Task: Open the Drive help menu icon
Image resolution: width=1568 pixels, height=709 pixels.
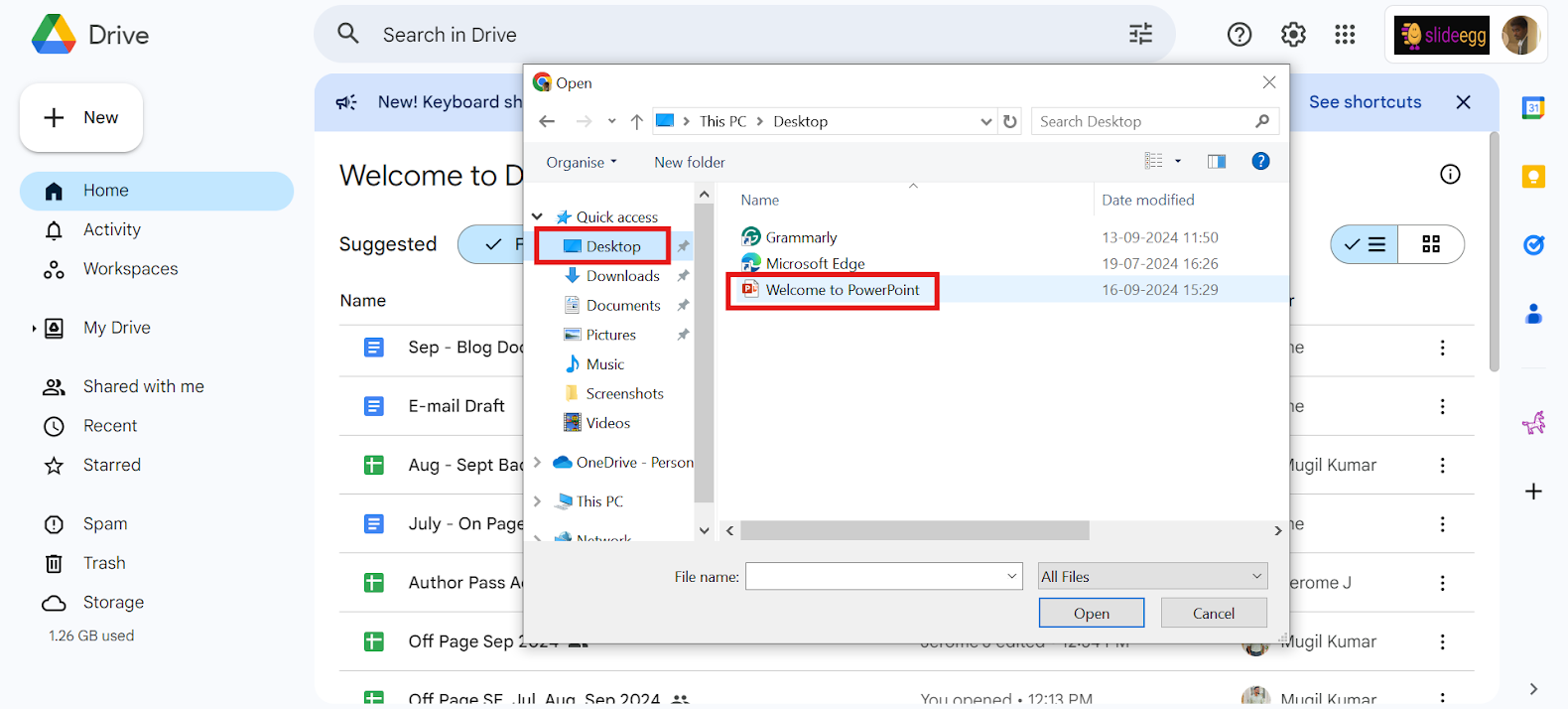Action: pyautogui.click(x=1240, y=35)
